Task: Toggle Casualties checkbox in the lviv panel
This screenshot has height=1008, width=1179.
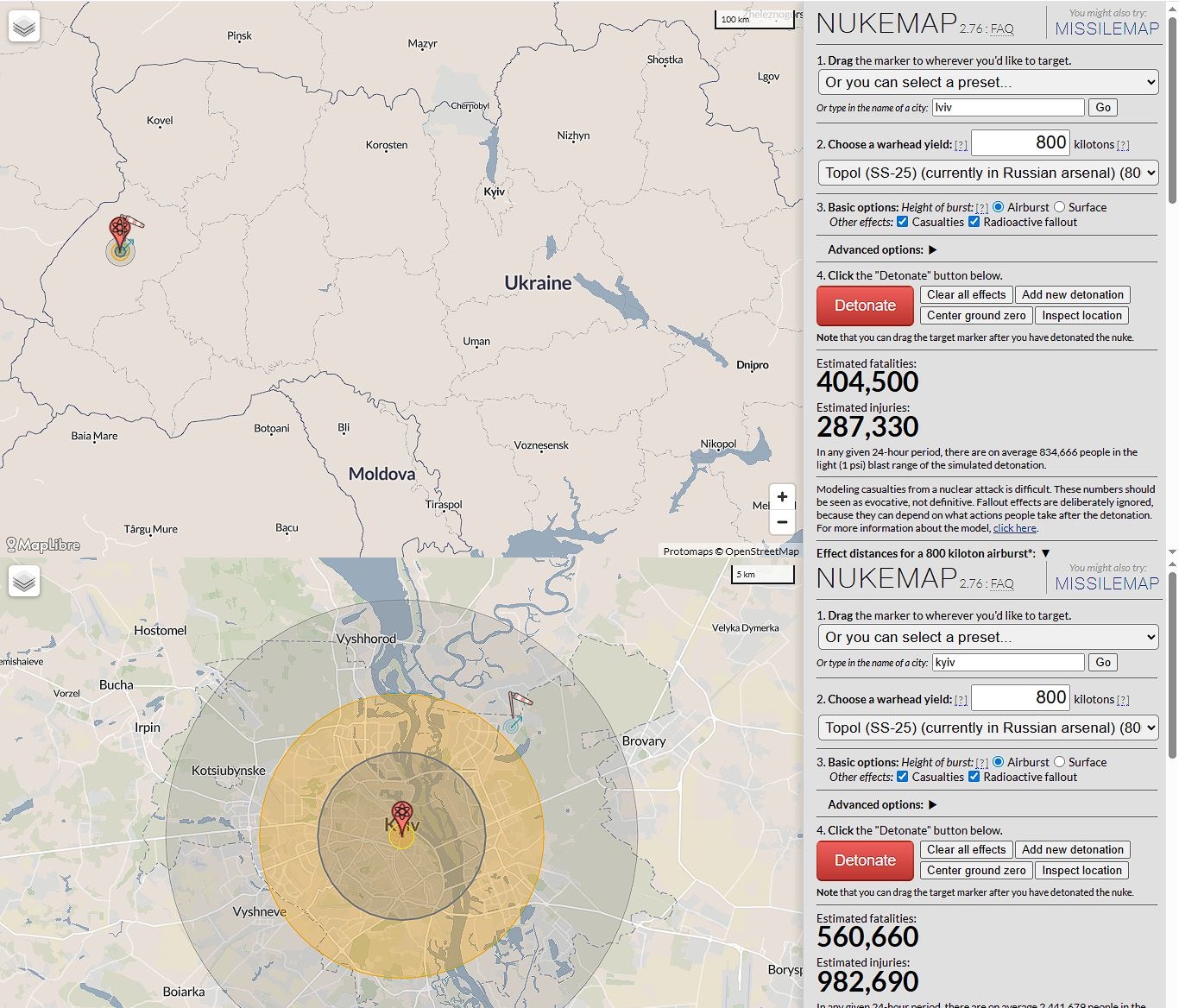Action: (903, 222)
